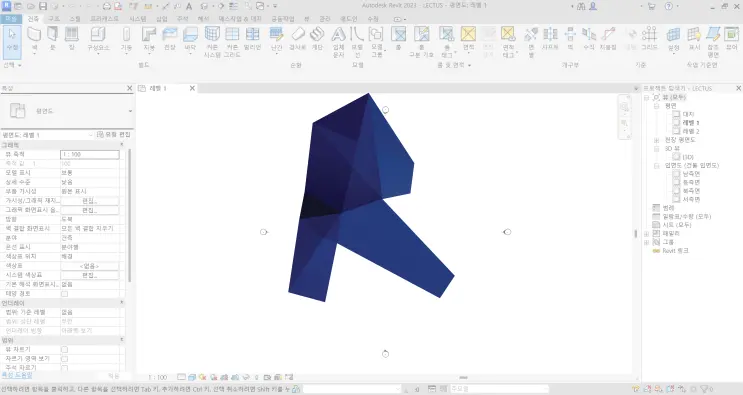
Task: Click the Save icon in quick access toolbar
Action: tap(43, 6)
